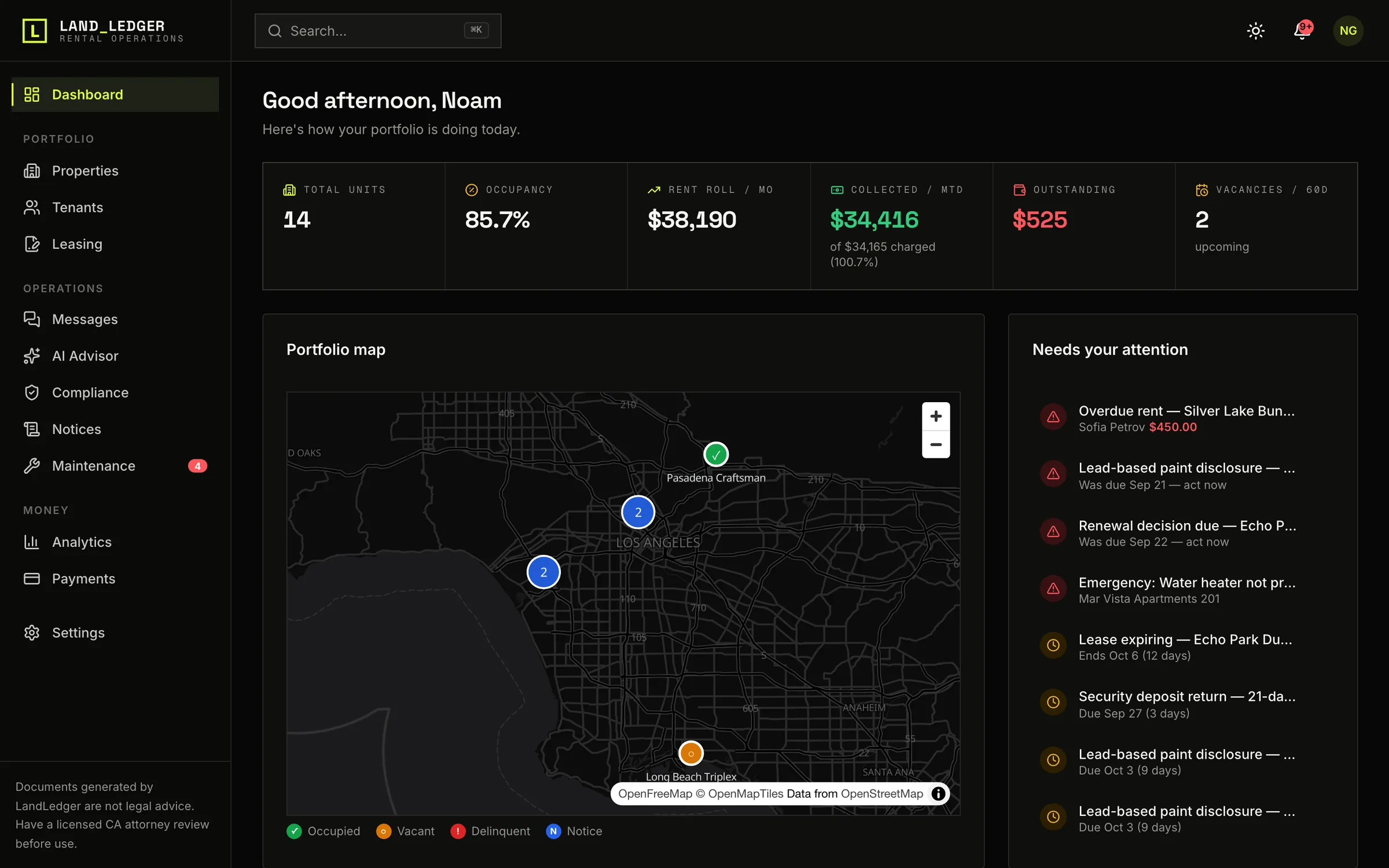Screen dimensions: 1389x868
Task: Click the Notice legend swatch
Action: (553, 831)
